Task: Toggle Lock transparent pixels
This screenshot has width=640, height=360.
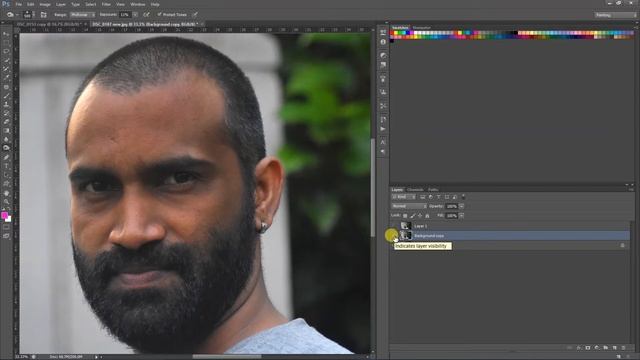Action: (x=405, y=216)
